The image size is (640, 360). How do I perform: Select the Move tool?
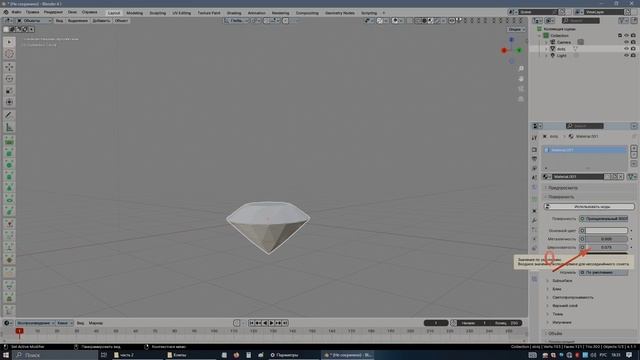click(9, 67)
